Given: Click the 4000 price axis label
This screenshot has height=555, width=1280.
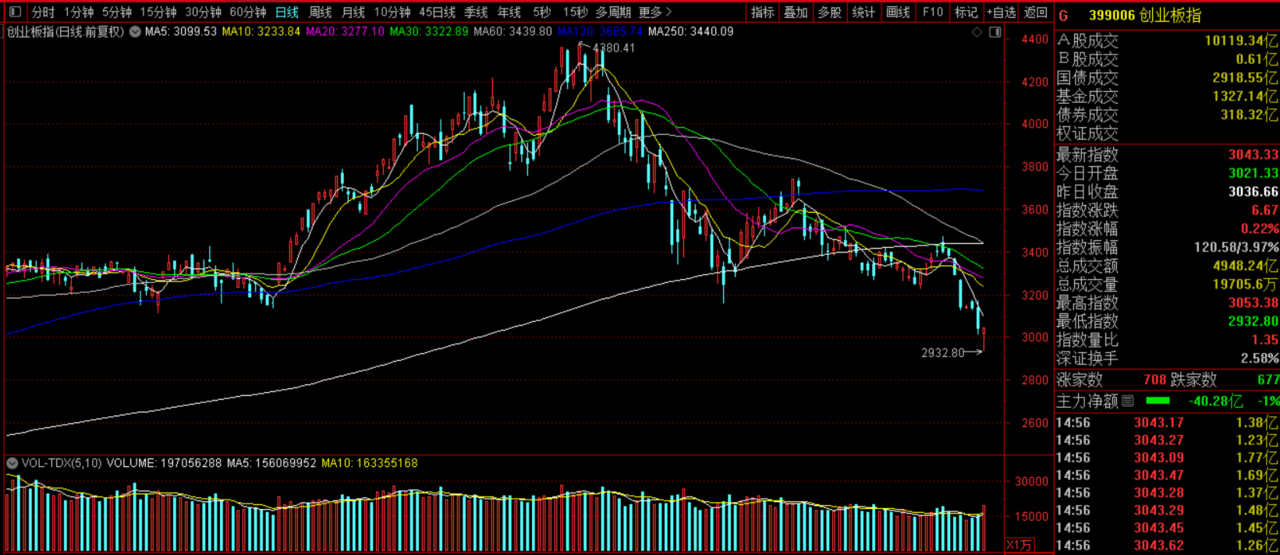Looking at the screenshot, I should (x=1034, y=125).
